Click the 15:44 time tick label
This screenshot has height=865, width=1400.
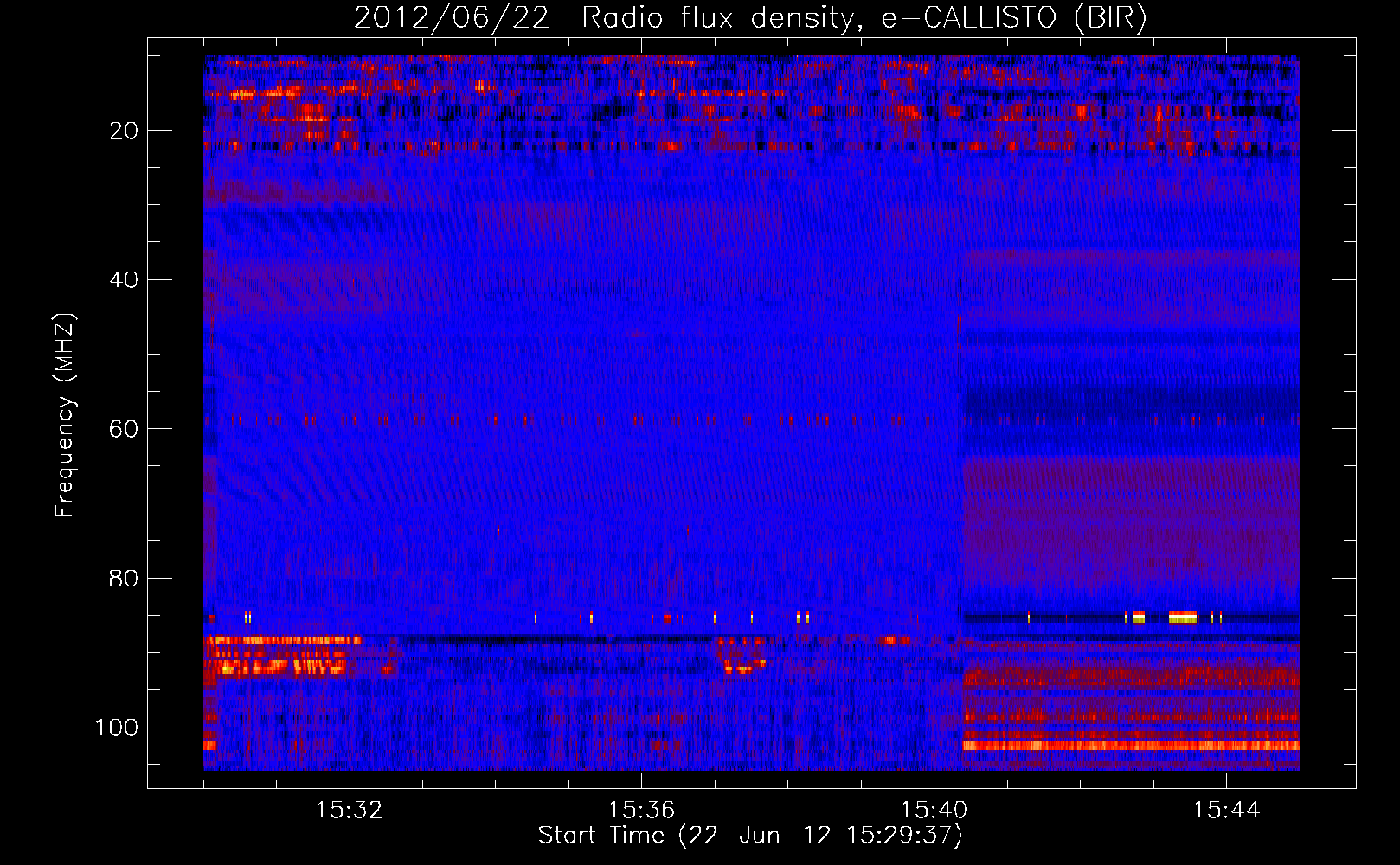click(1226, 811)
